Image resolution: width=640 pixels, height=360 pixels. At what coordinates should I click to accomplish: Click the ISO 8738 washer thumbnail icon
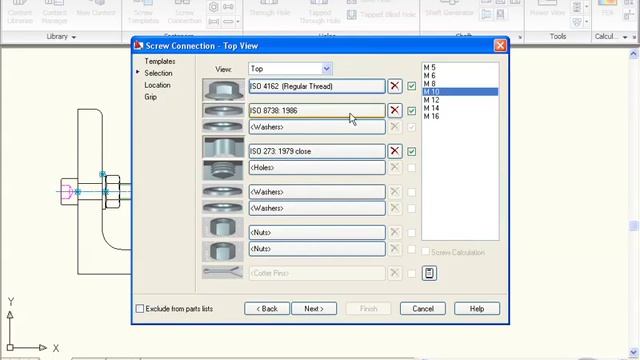pos(223,110)
